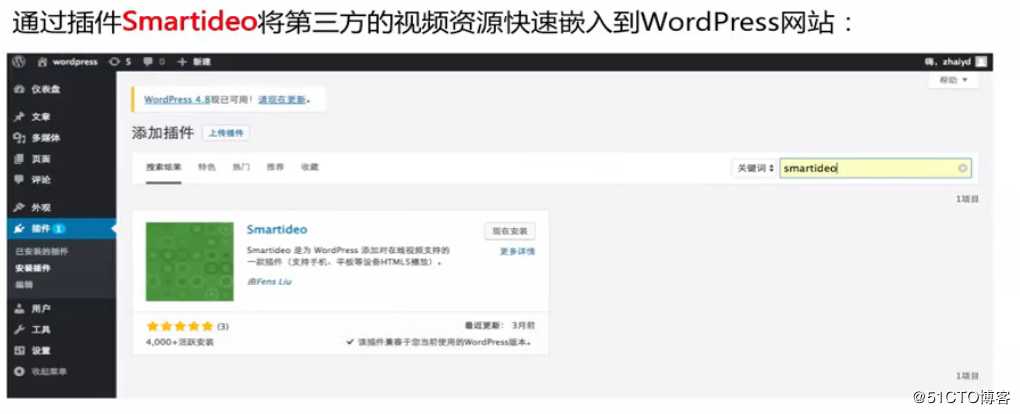Click the zhaiyd user avatar
Screen dimensions: 1020x414
[x=981, y=62]
